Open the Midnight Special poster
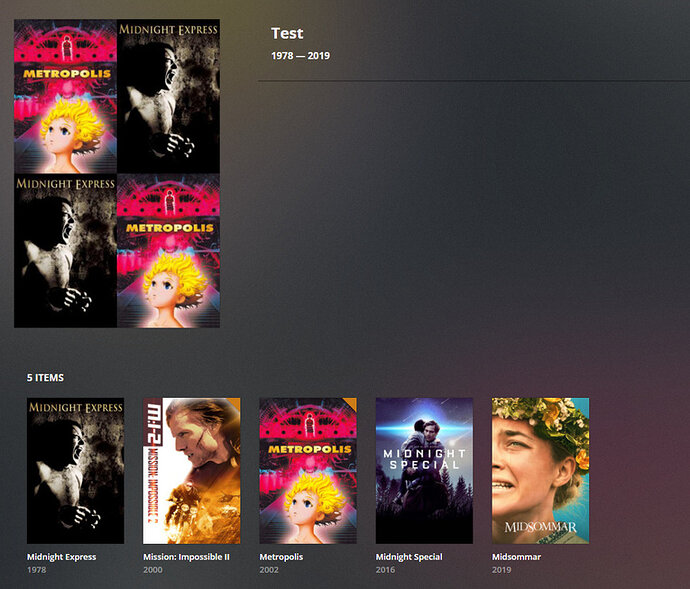The image size is (690, 589). [x=424, y=471]
